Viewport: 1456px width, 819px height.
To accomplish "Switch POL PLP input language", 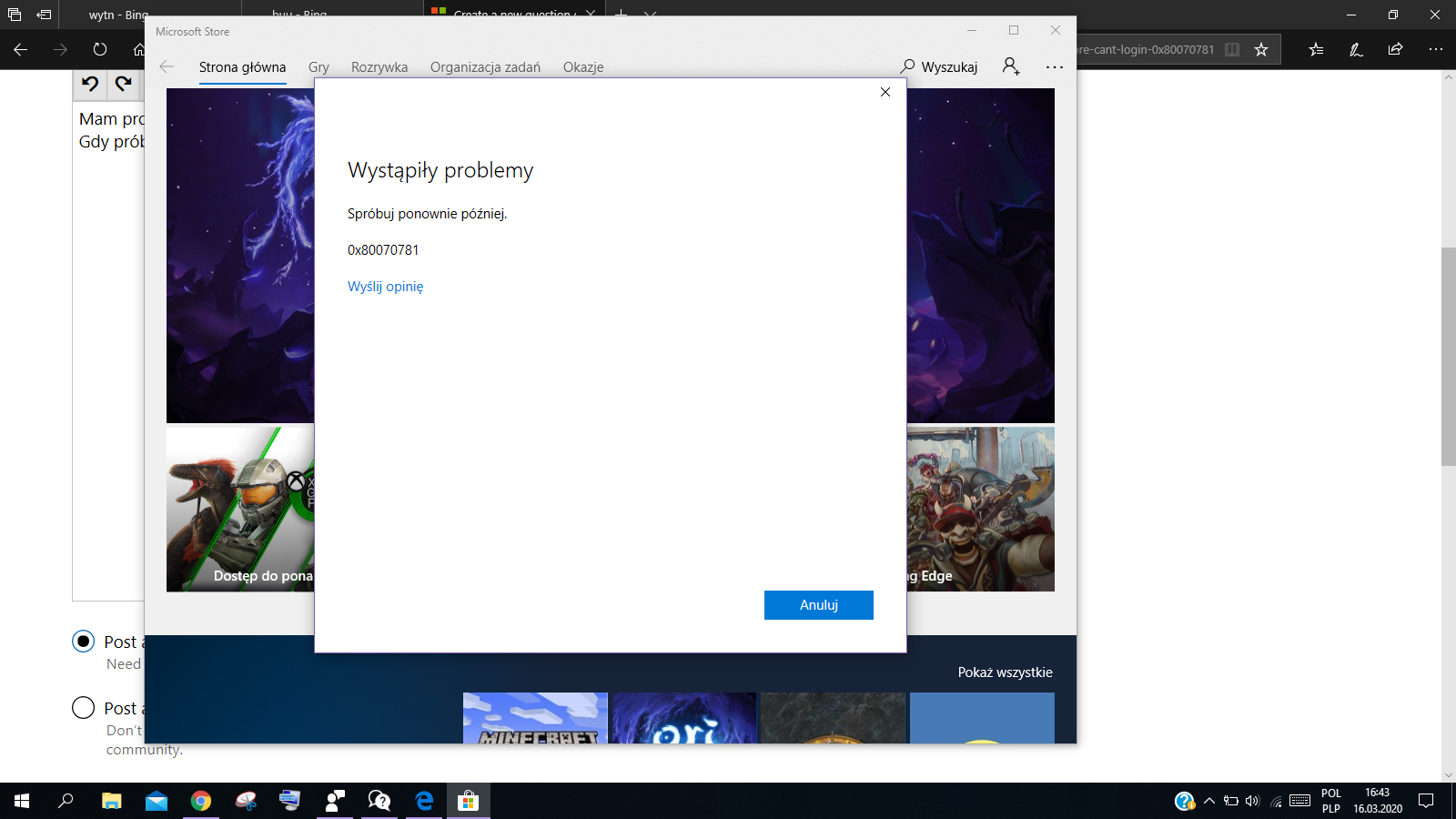I will (x=1331, y=801).
